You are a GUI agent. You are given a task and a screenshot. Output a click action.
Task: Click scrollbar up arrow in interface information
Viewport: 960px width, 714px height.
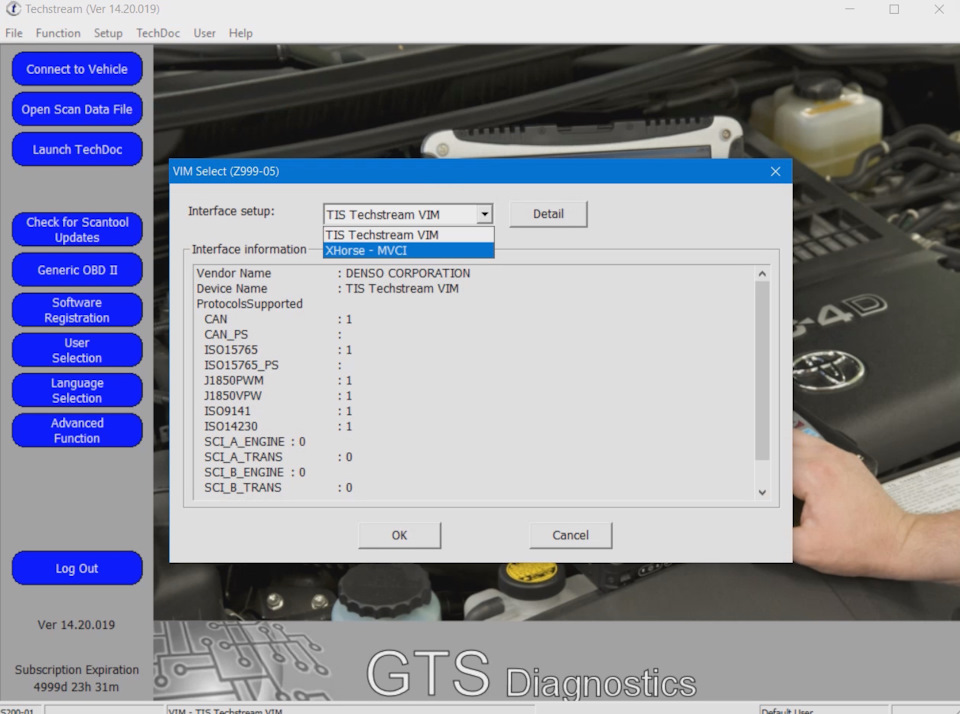(x=762, y=274)
